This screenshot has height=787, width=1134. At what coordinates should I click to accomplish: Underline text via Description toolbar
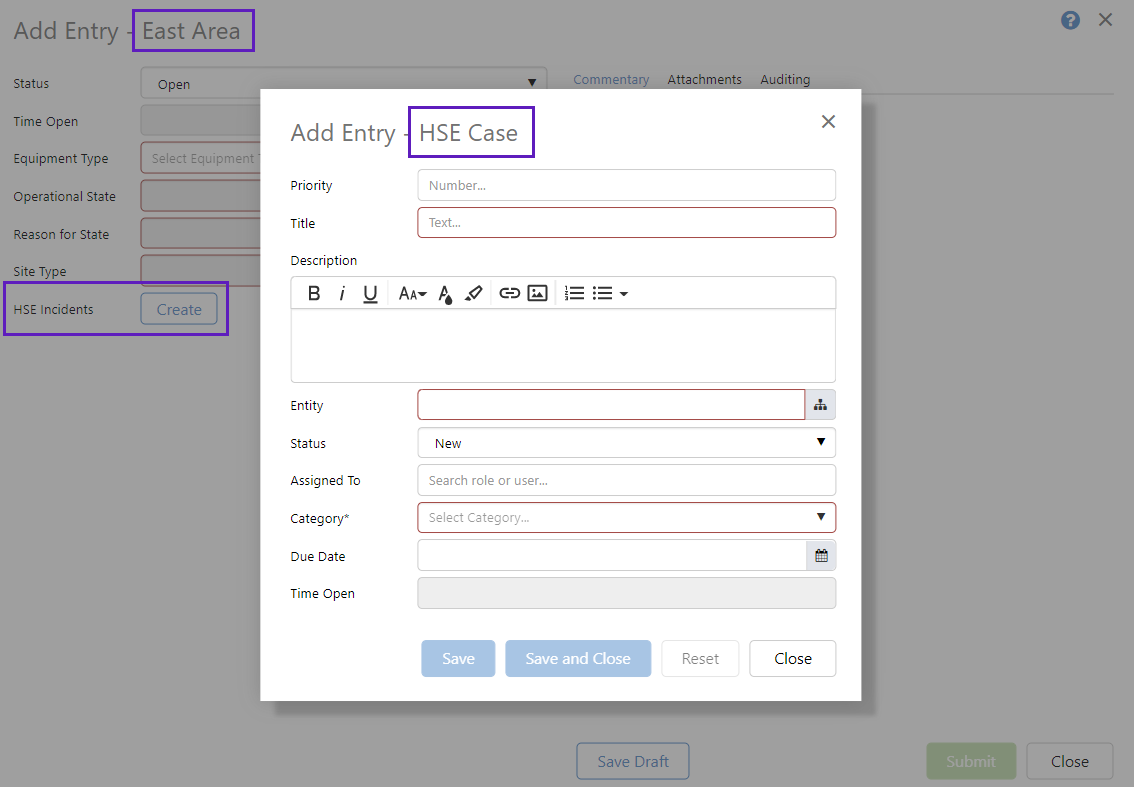pos(370,293)
